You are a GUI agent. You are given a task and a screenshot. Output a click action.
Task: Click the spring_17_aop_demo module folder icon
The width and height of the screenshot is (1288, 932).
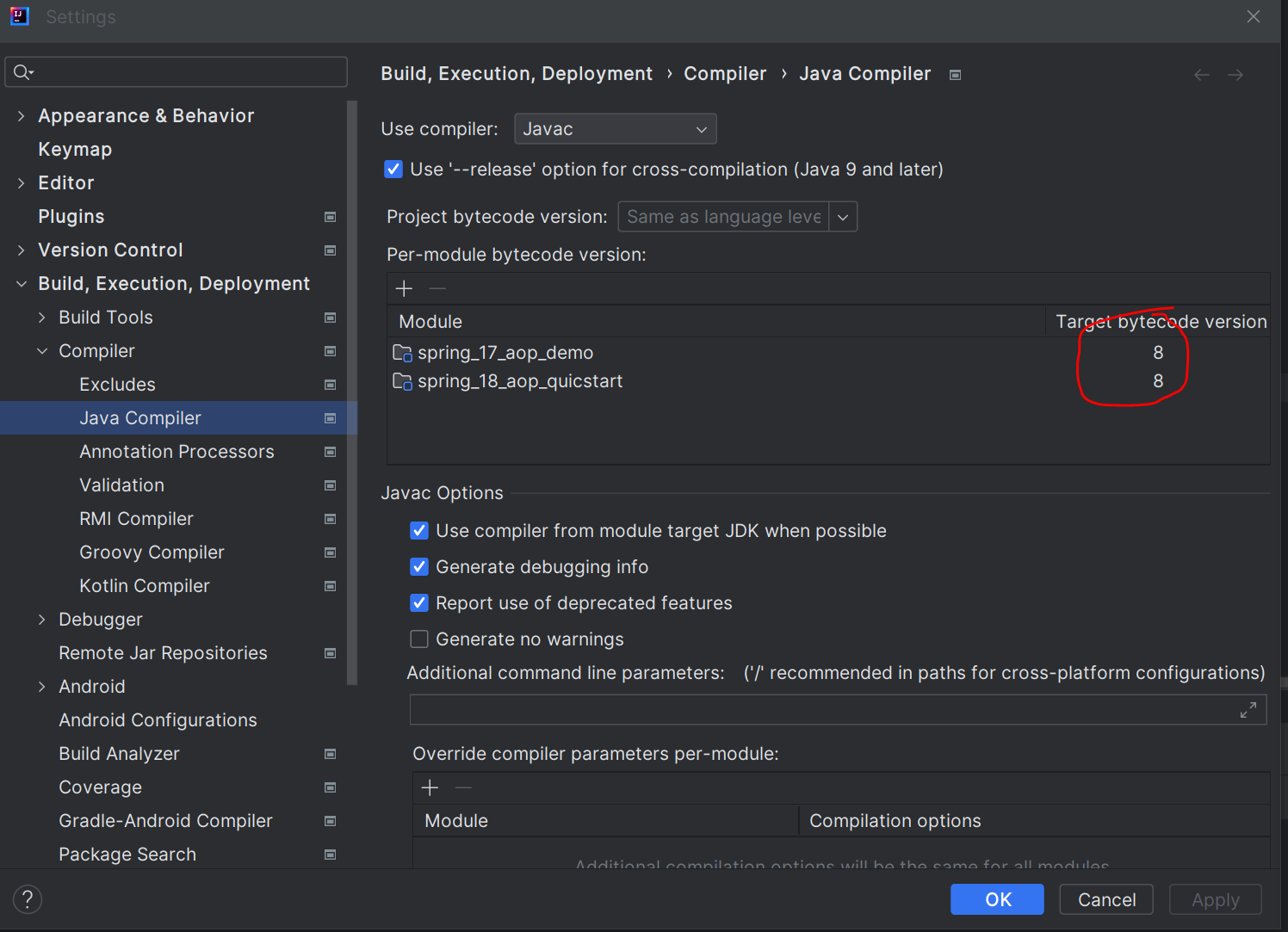coord(402,353)
